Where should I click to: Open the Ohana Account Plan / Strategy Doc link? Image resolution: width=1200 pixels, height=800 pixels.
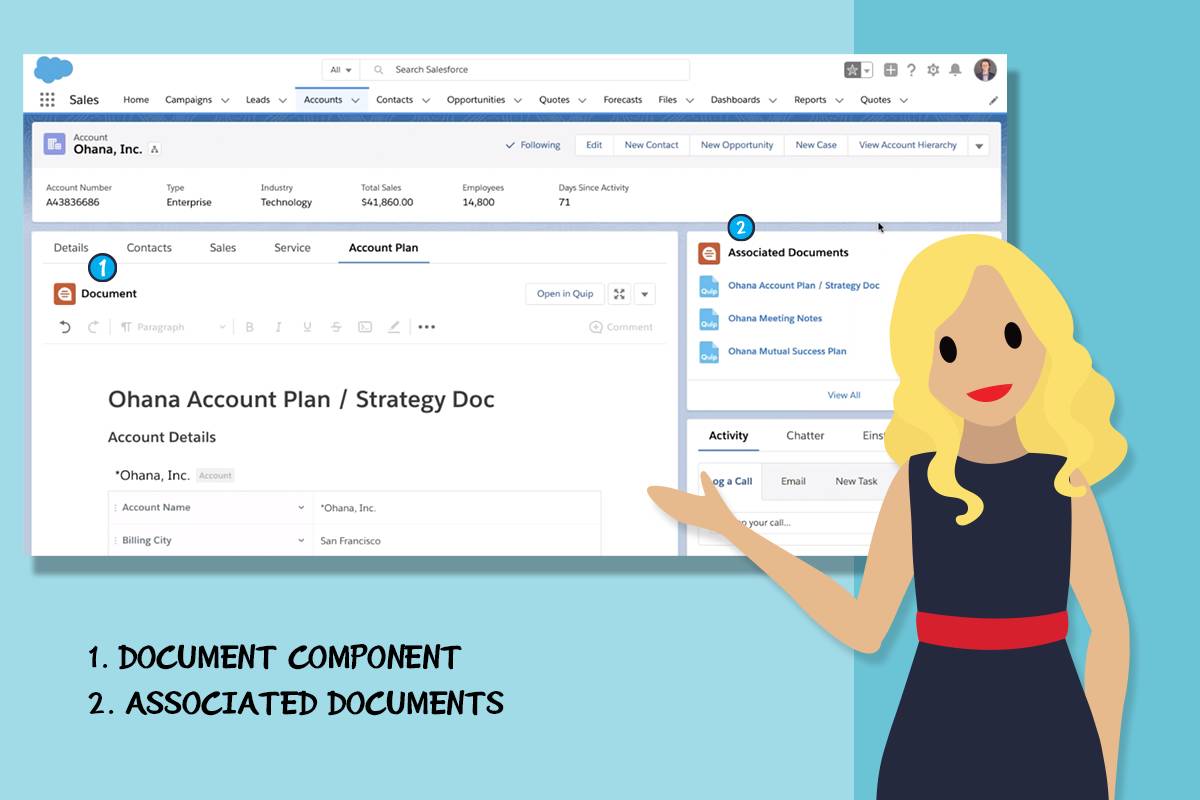tap(804, 286)
